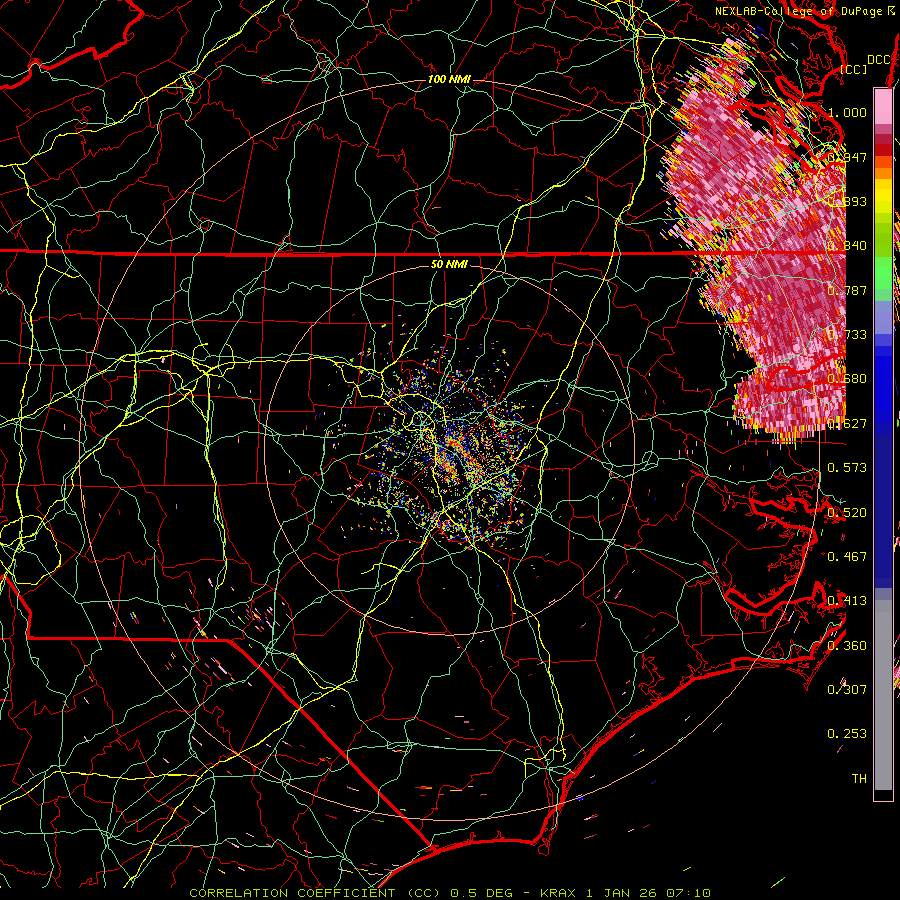Image resolution: width=900 pixels, height=900 pixels.
Task: Select the NEXLAB-College of DuPage header text
Action: coord(798,11)
